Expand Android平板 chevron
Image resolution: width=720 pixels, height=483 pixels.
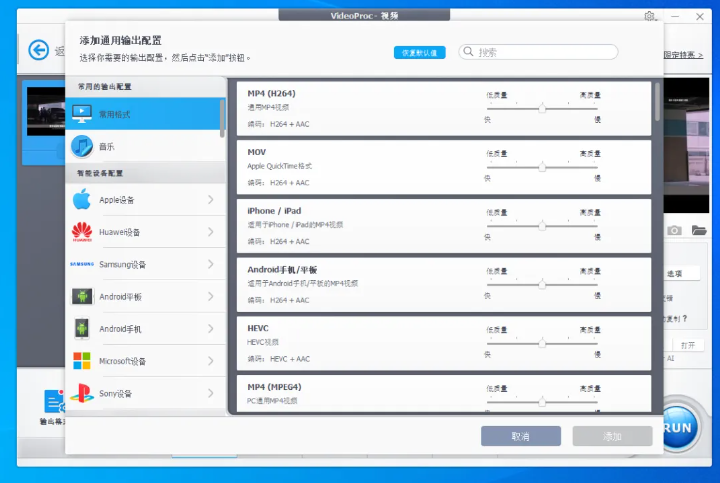(x=210, y=297)
